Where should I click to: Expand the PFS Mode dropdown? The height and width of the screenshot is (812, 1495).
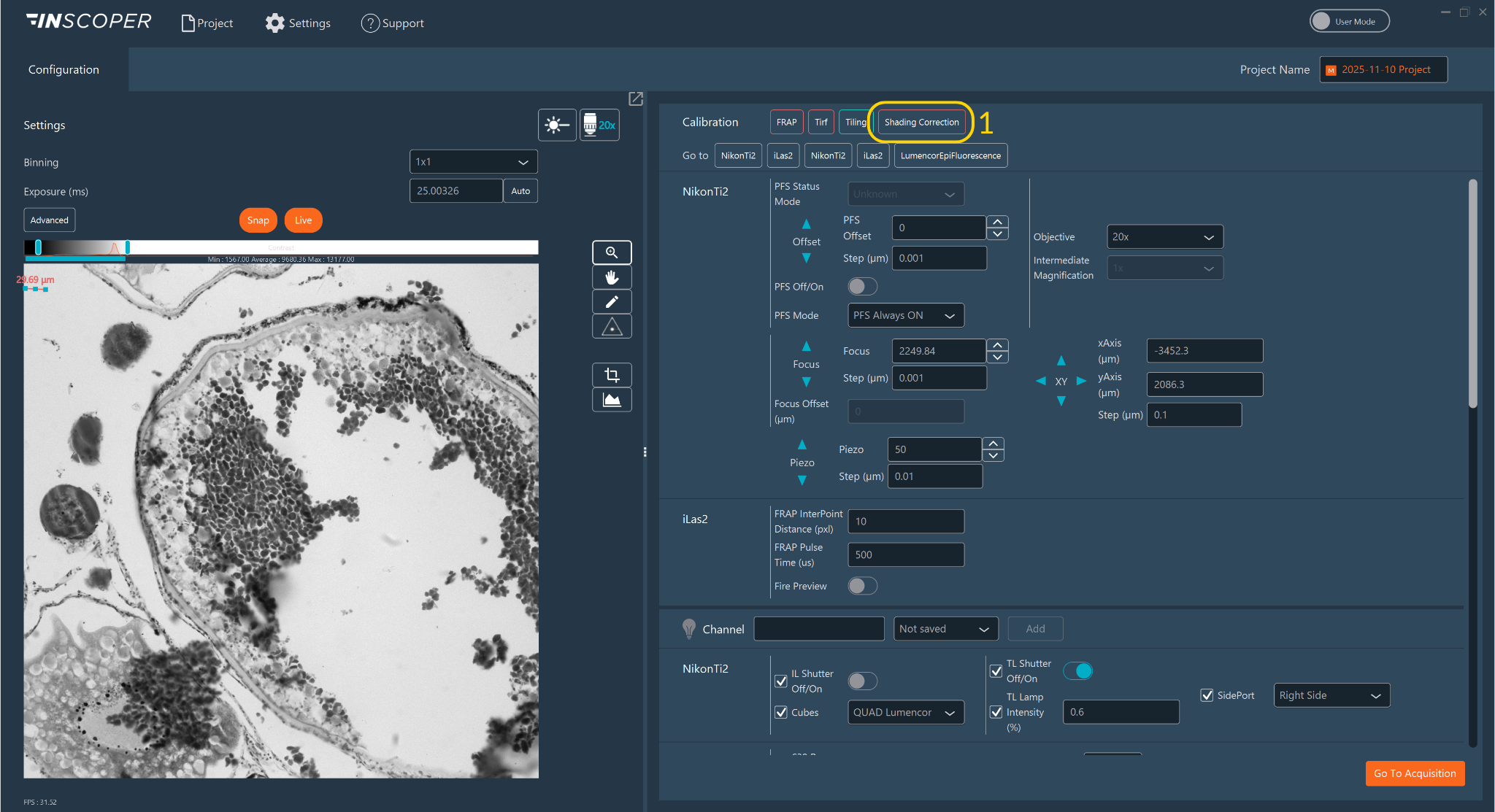(x=905, y=315)
